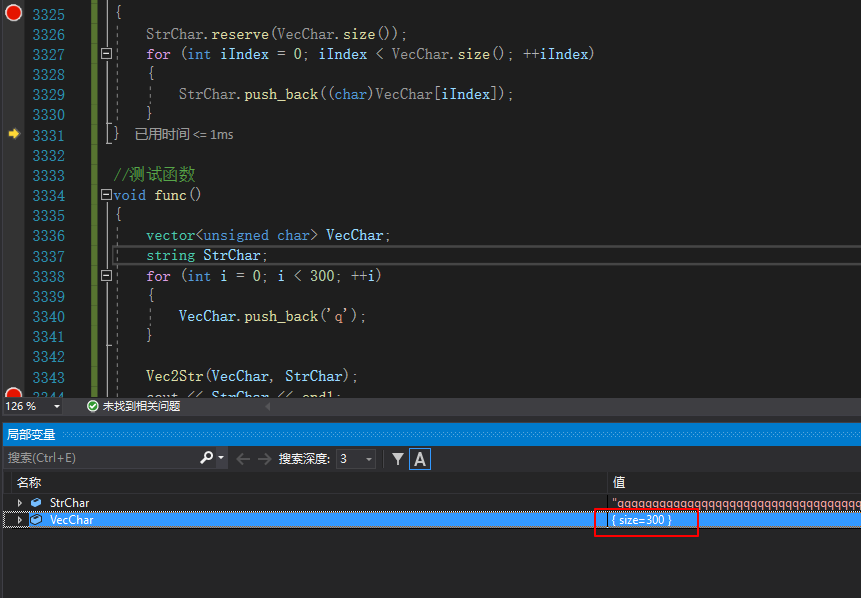Toggle the A text highlight button
This screenshot has width=861, height=598.
tap(420, 459)
